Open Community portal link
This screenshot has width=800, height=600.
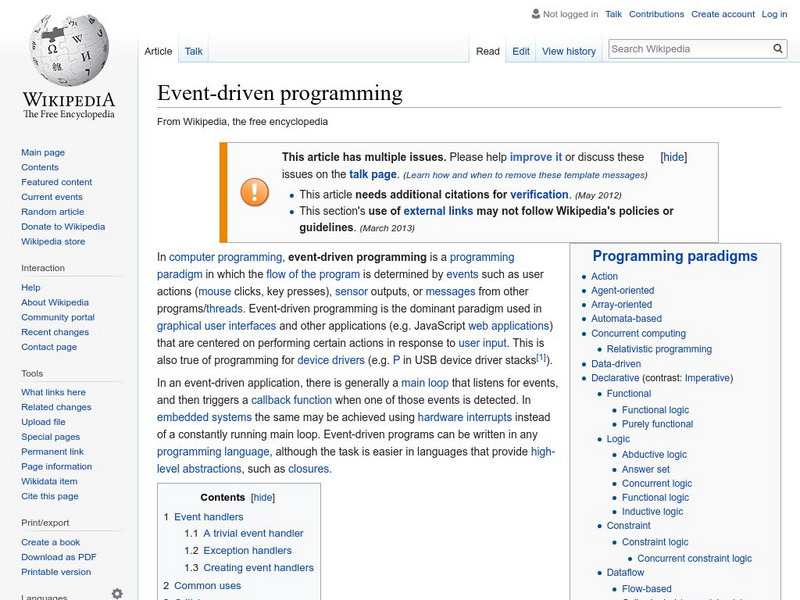coord(58,317)
